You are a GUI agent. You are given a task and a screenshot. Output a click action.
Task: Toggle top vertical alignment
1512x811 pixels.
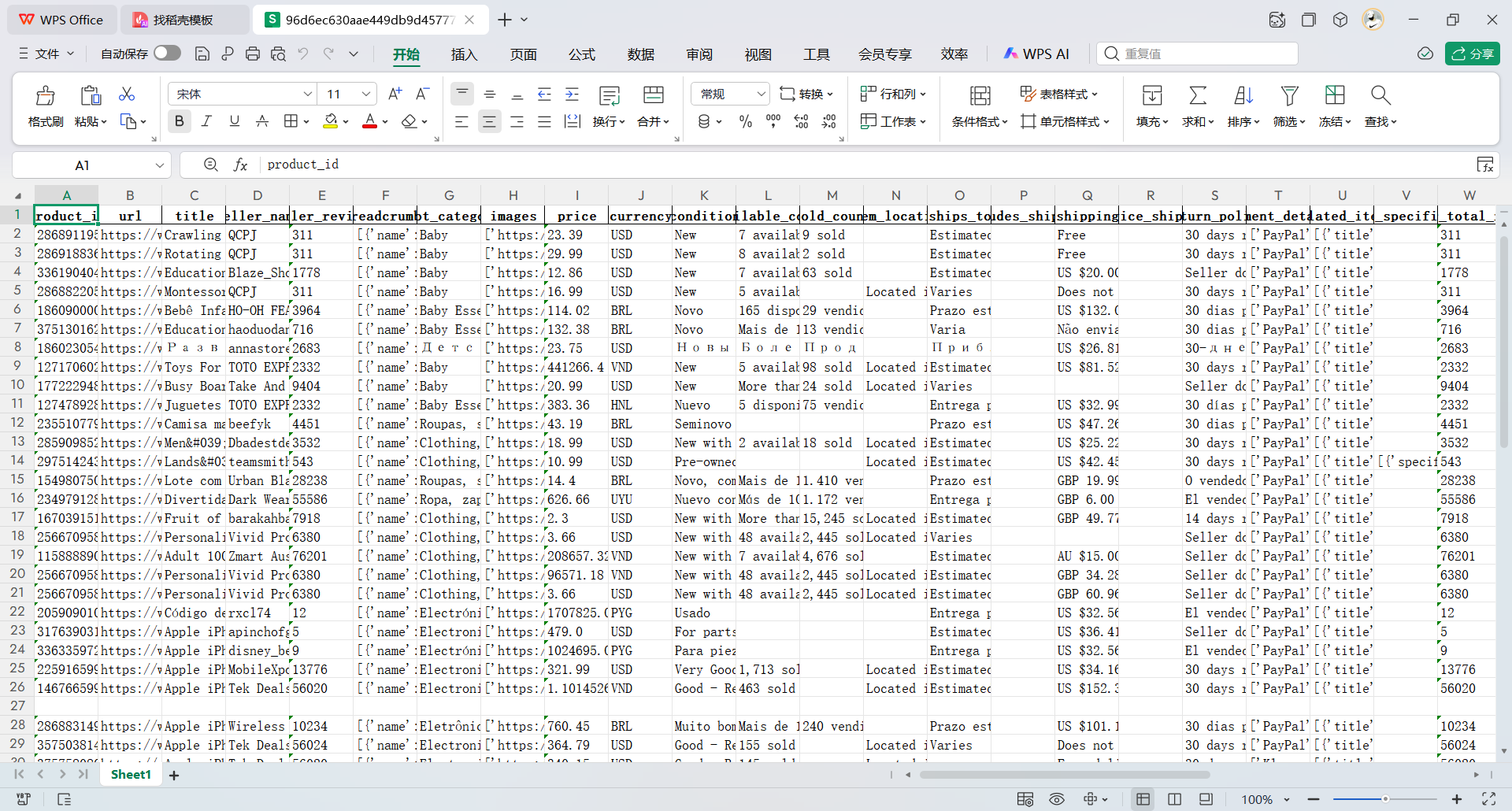pos(462,94)
